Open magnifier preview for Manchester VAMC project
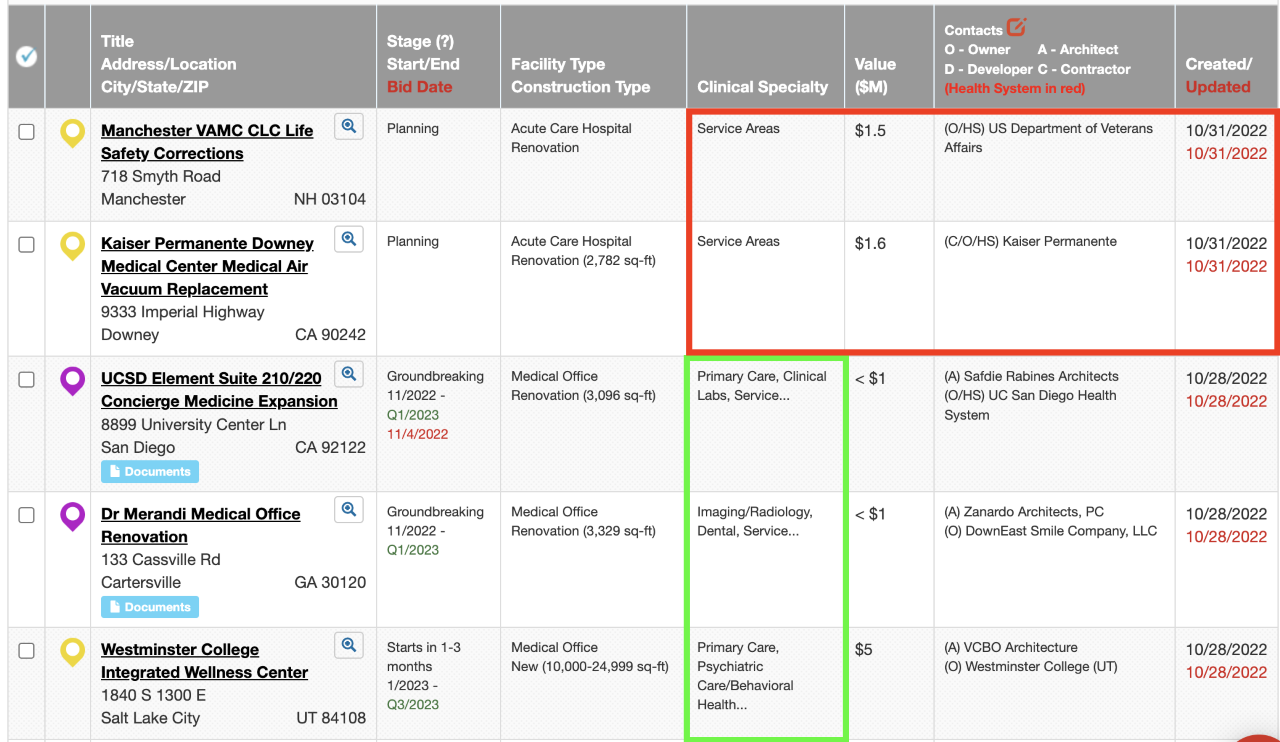This screenshot has width=1280, height=742. point(348,126)
